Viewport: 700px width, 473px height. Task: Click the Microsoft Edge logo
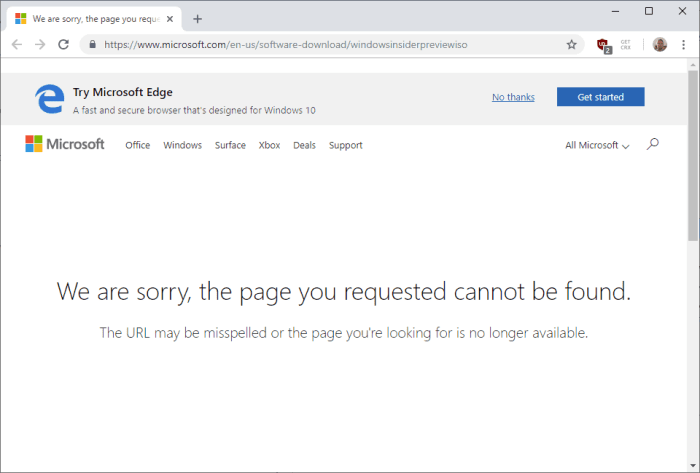(x=49, y=99)
